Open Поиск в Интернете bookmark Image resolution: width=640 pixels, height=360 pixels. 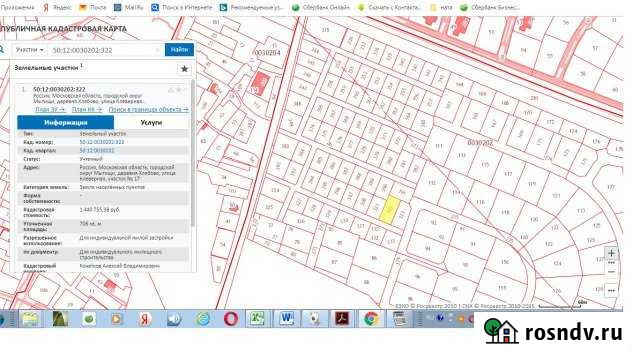pos(182,7)
